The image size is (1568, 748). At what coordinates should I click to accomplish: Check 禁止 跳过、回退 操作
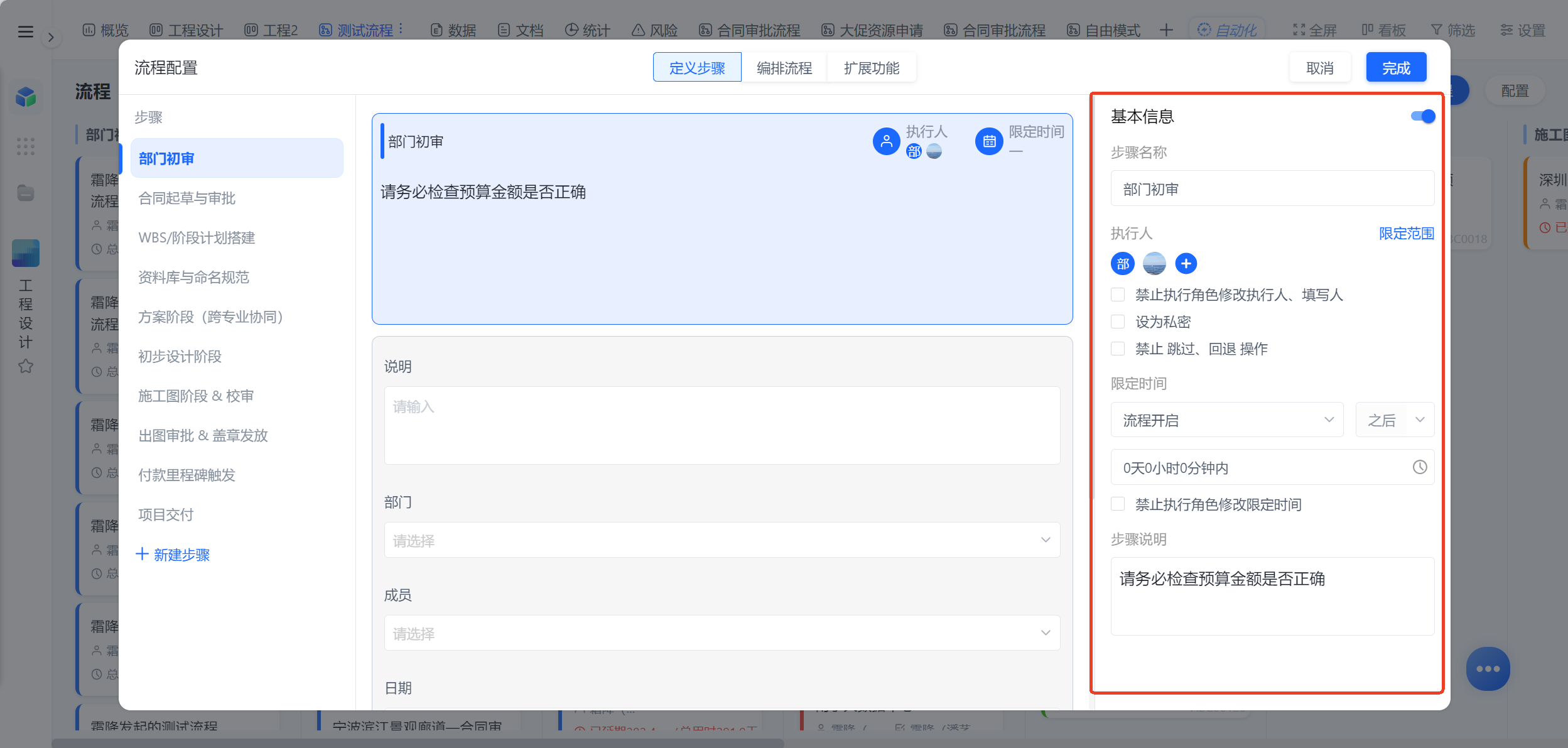point(1118,349)
